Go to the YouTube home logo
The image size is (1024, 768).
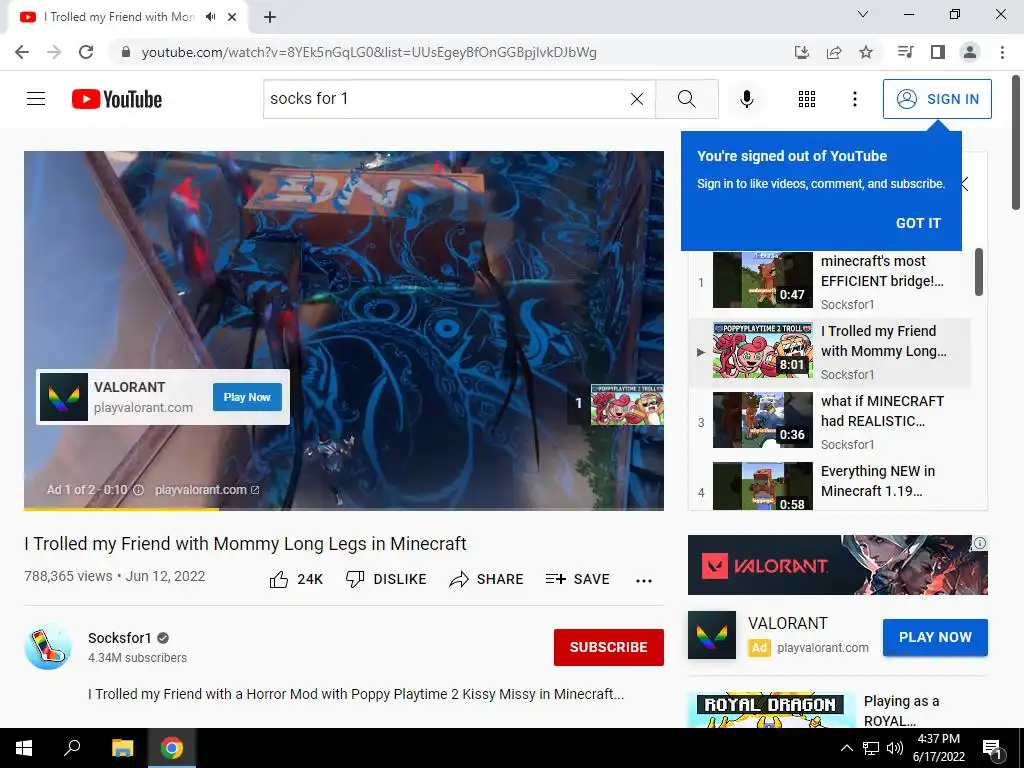pyautogui.click(x=117, y=99)
